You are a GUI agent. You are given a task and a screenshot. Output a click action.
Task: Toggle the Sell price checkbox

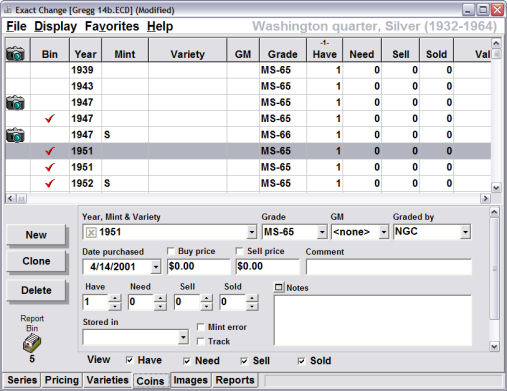[x=239, y=251]
